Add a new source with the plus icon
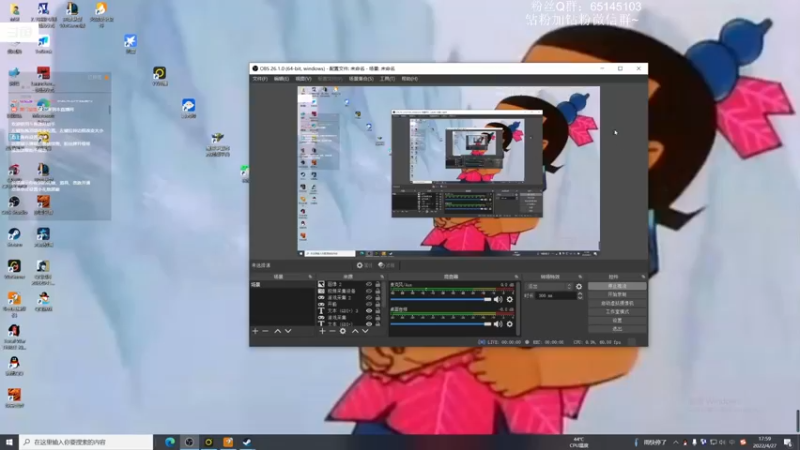800x450 pixels. point(322,331)
